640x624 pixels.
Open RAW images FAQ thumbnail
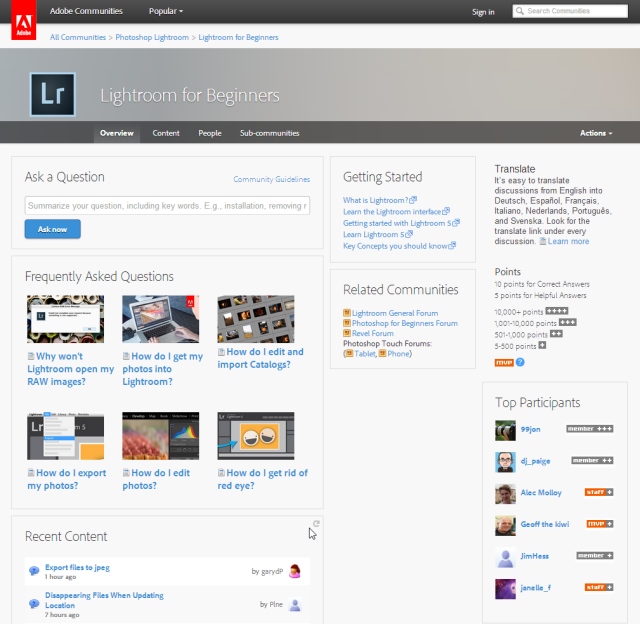tap(65, 319)
